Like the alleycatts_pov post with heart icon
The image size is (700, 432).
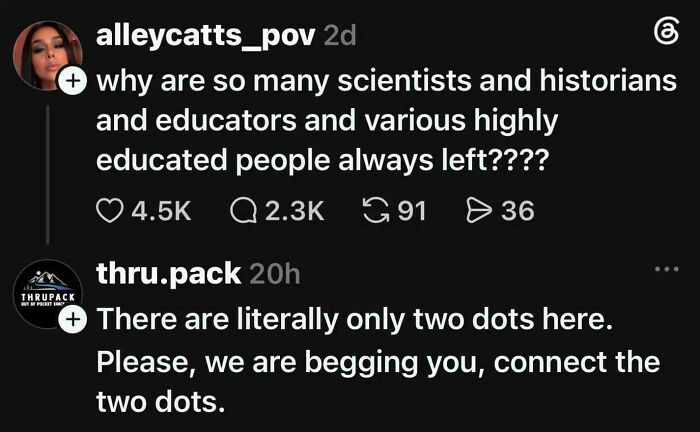click(110, 211)
